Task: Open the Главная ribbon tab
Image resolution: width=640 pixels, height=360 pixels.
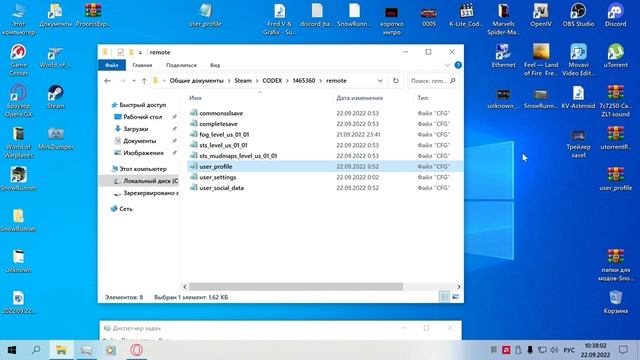Action: coord(142,65)
